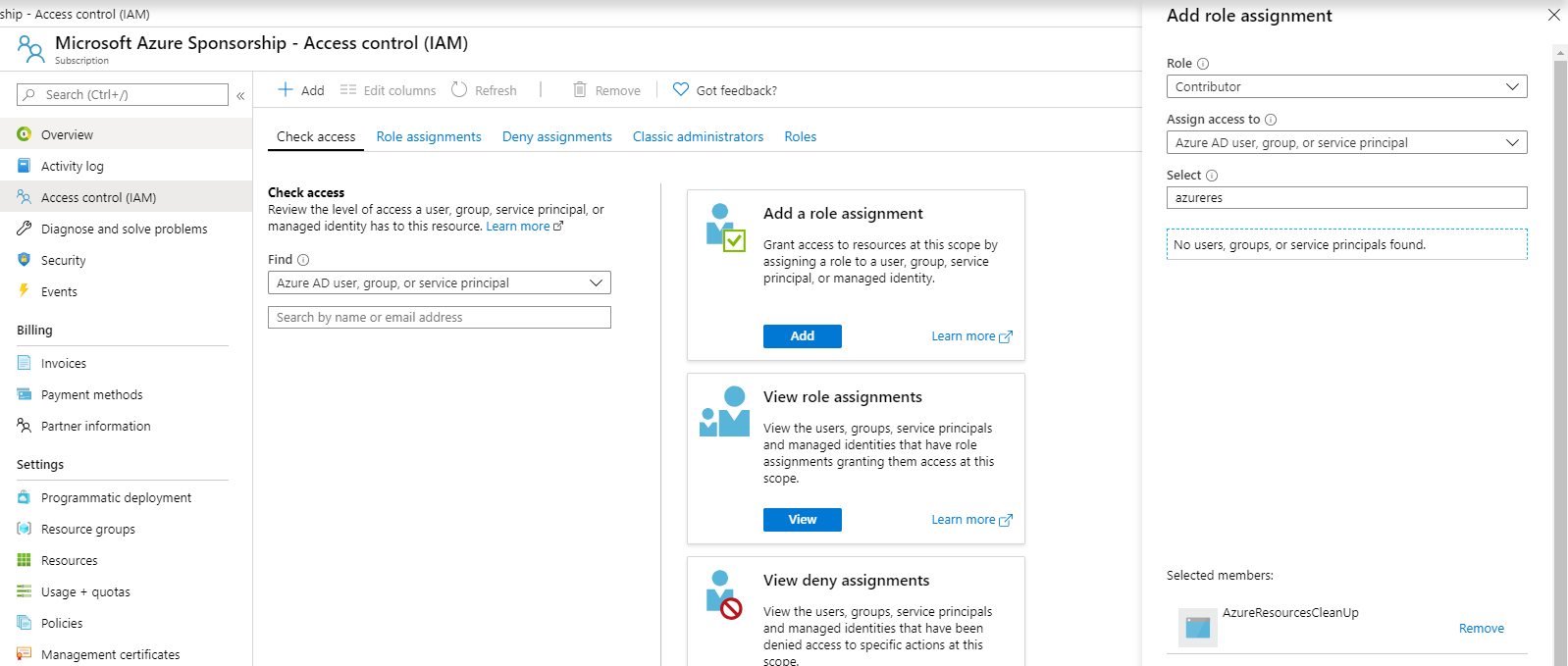1568x666 pixels.
Task: Collapse the left sidebar menu chevron
Action: 240,95
